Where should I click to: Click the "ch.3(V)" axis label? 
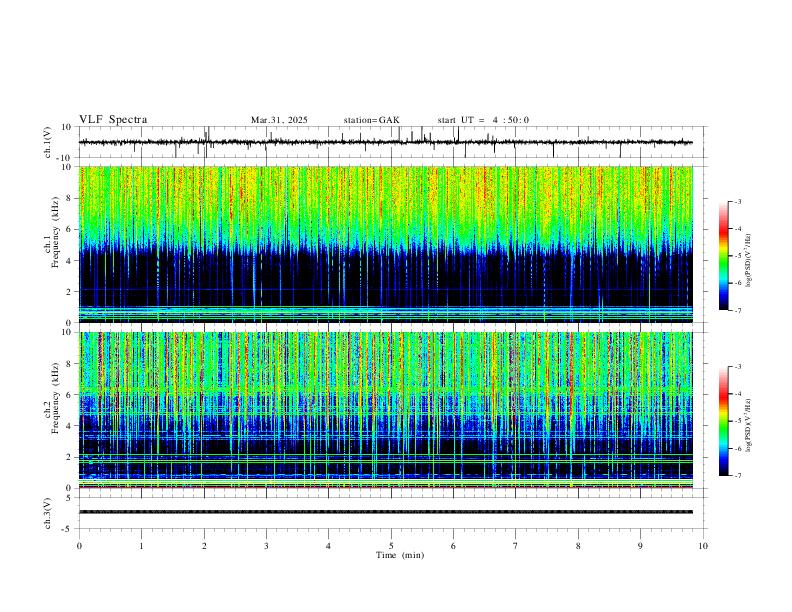tap(48, 514)
